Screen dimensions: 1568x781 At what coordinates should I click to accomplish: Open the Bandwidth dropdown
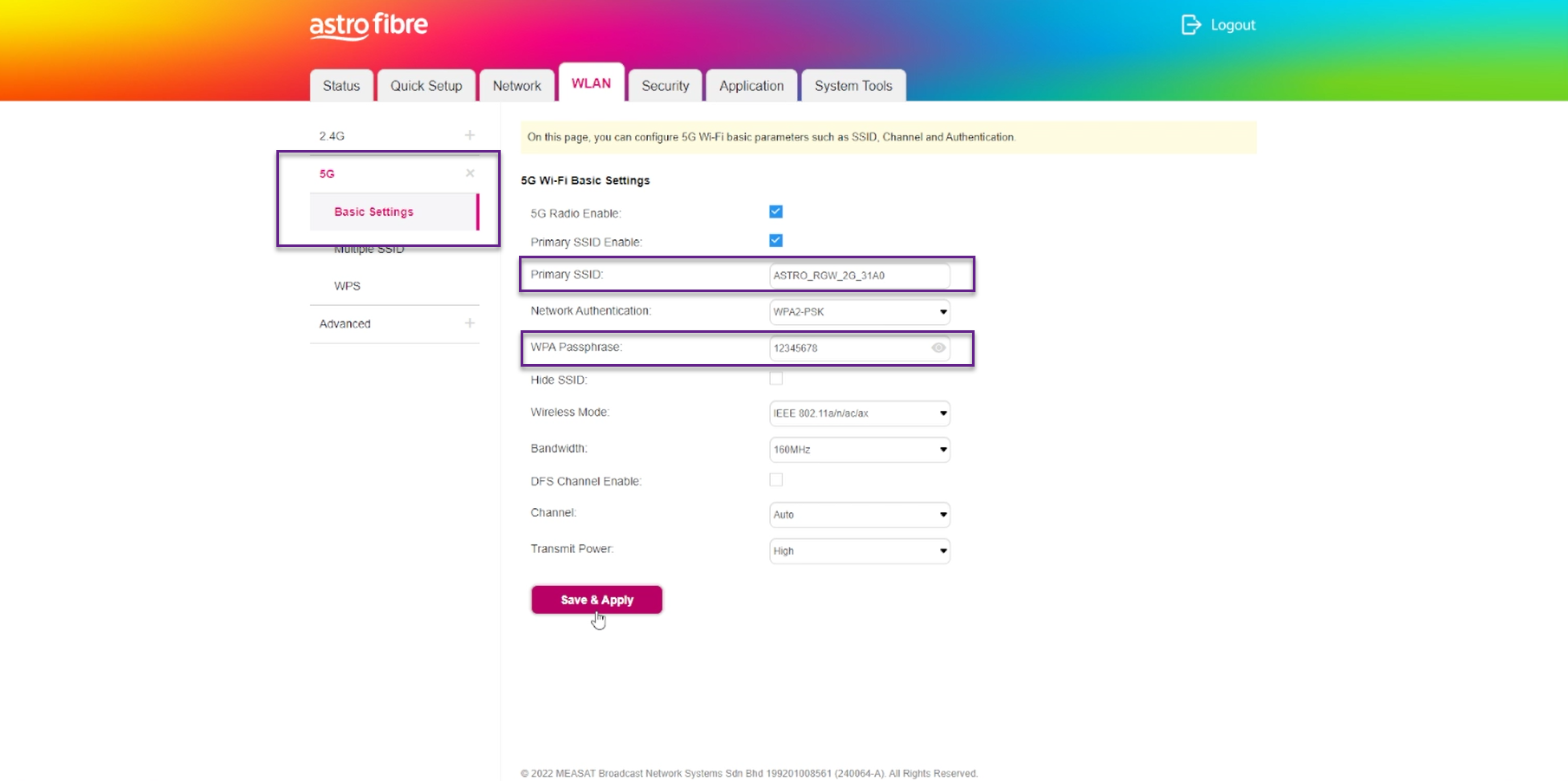[859, 450]
